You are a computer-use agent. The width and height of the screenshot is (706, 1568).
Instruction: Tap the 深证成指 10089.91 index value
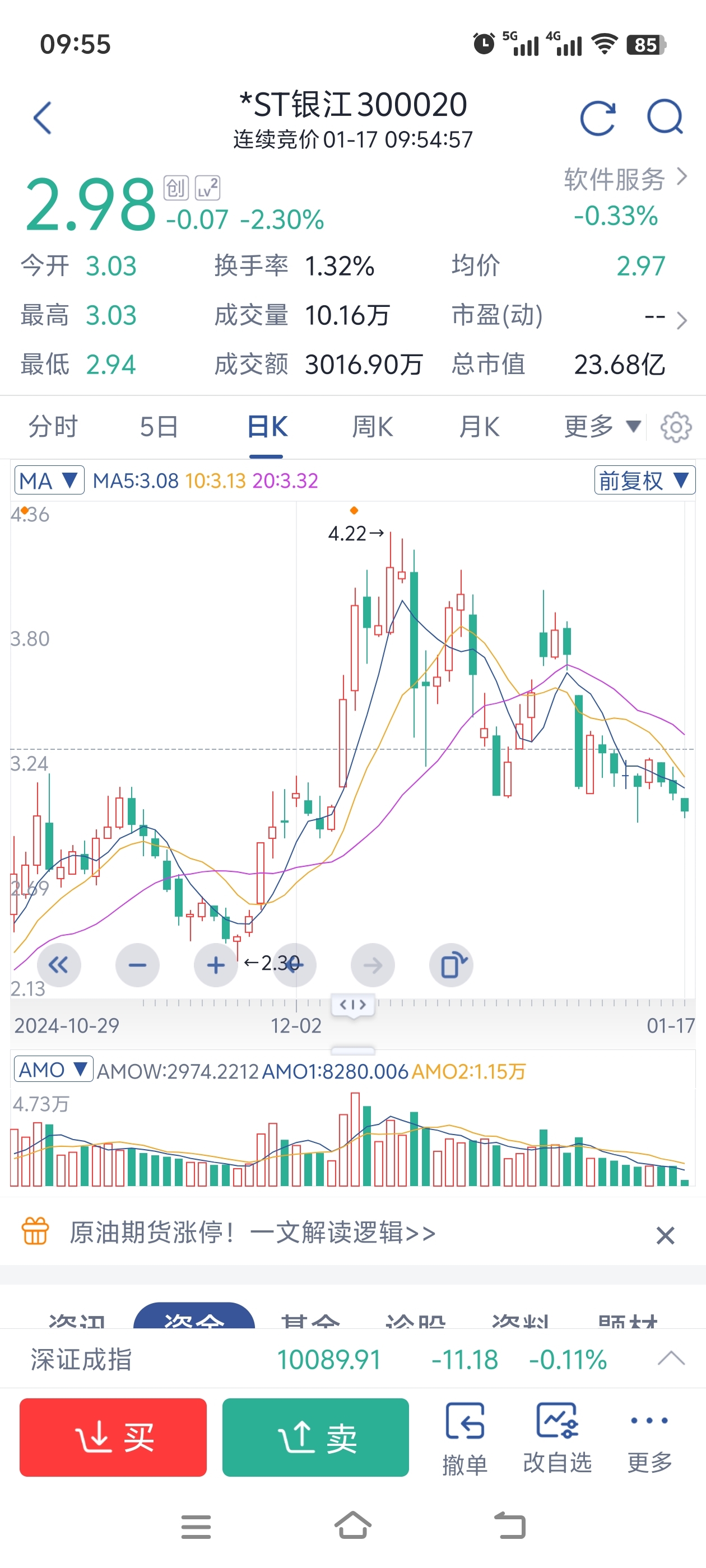pyautogui.click(x=329, y=1359)
